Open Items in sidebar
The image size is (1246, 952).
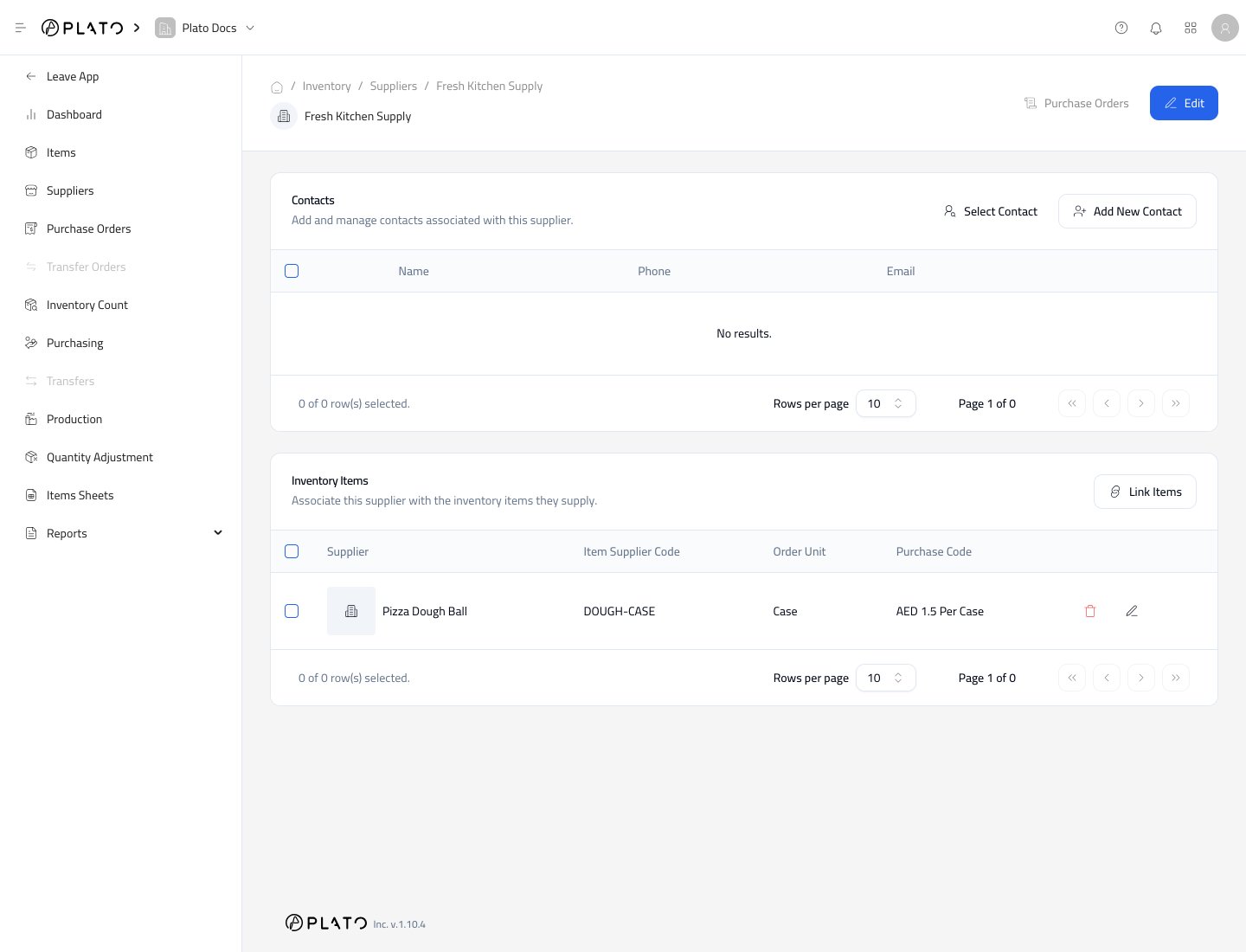[x=121, y=152]
